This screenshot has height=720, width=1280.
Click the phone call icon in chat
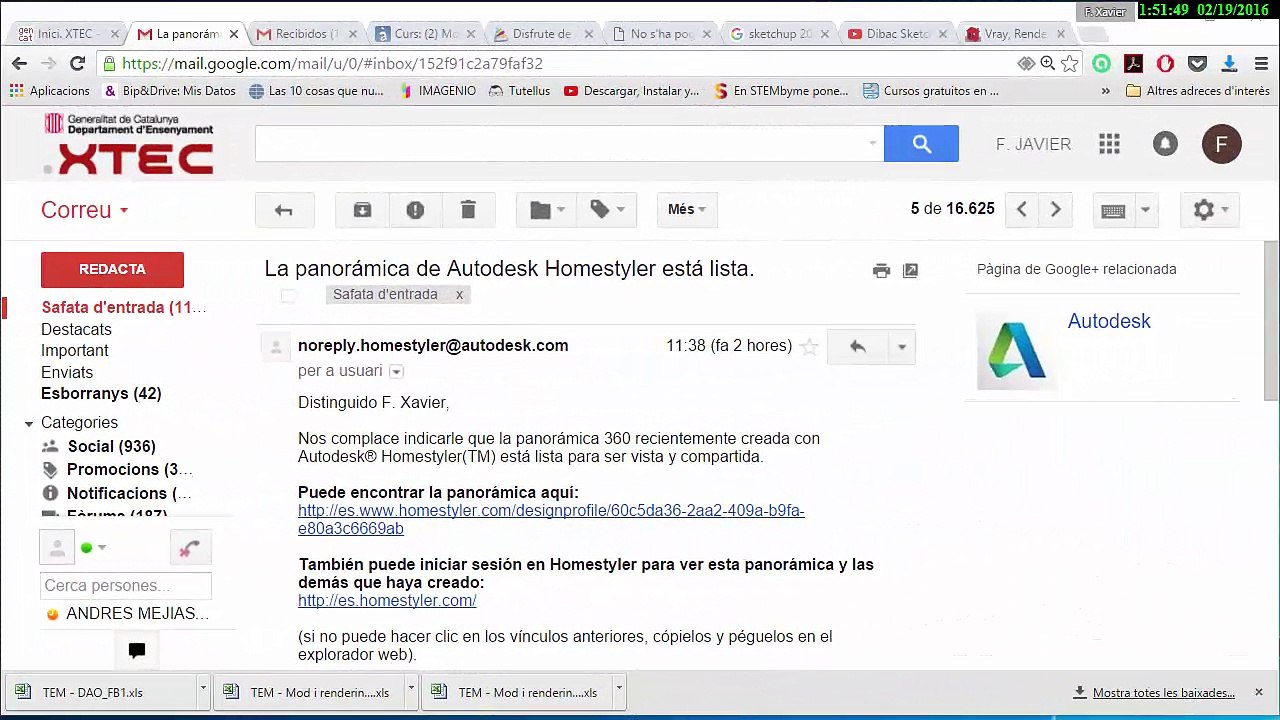[x=190, y=548]
